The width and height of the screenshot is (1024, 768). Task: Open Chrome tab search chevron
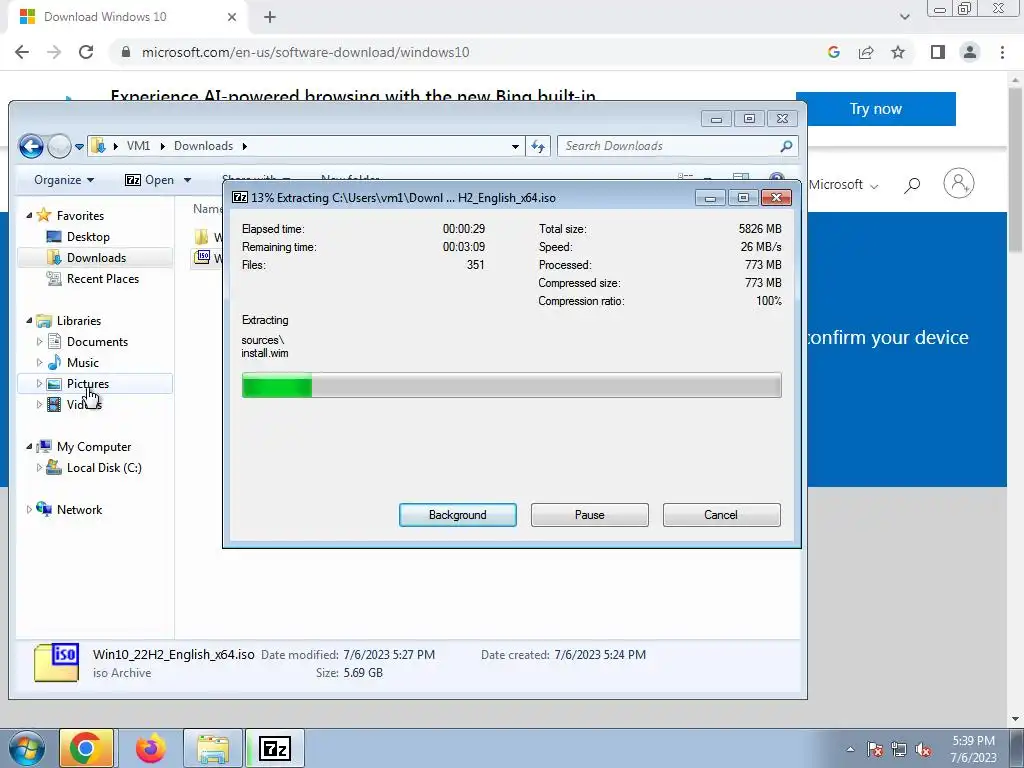904,17
